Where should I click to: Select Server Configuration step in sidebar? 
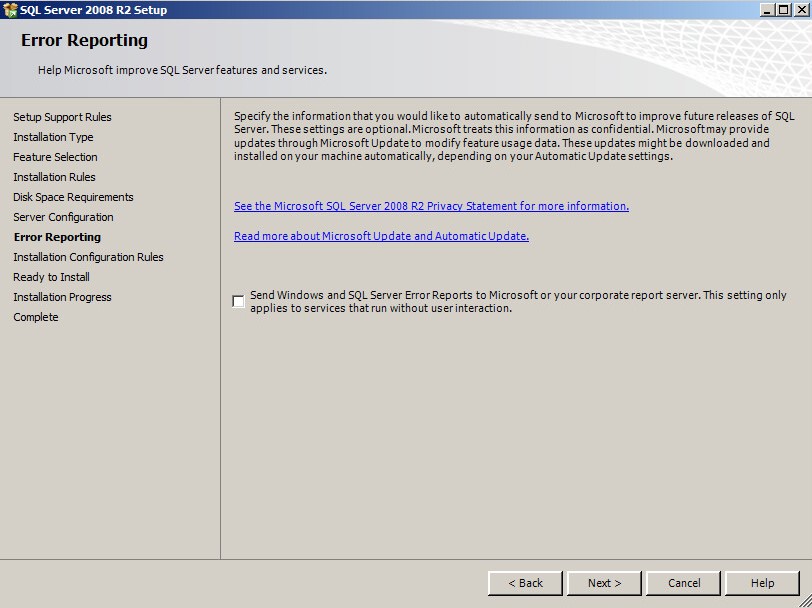[x=63, y=217]
